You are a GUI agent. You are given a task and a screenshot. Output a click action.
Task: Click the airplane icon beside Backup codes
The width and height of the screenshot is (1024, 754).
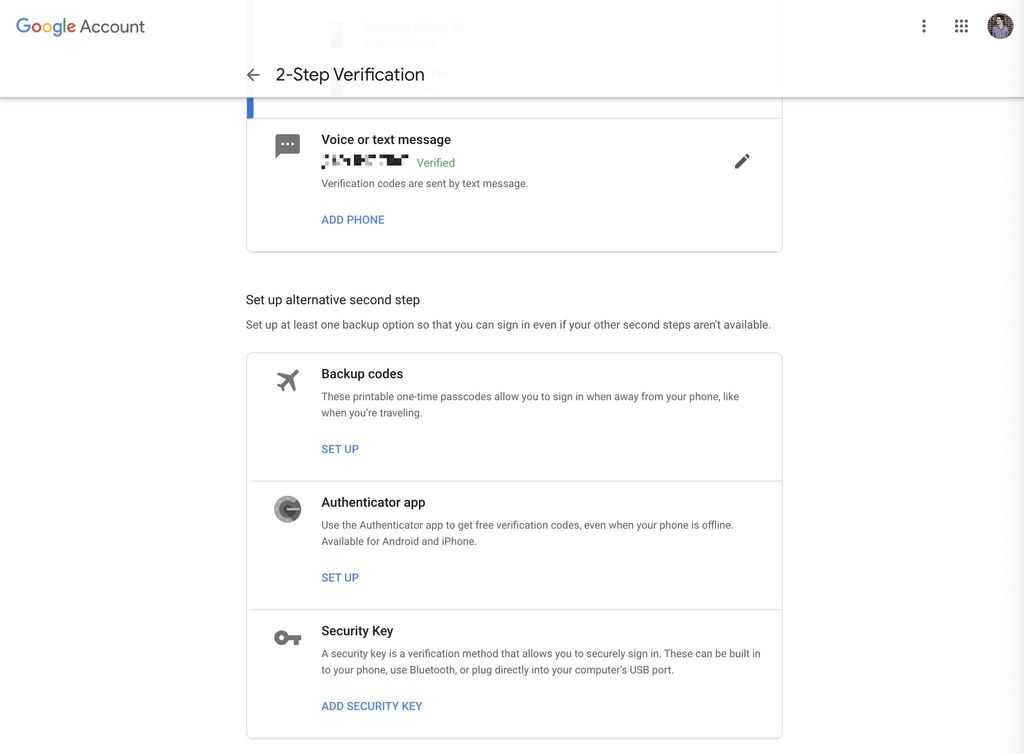[x=287, y=380]
